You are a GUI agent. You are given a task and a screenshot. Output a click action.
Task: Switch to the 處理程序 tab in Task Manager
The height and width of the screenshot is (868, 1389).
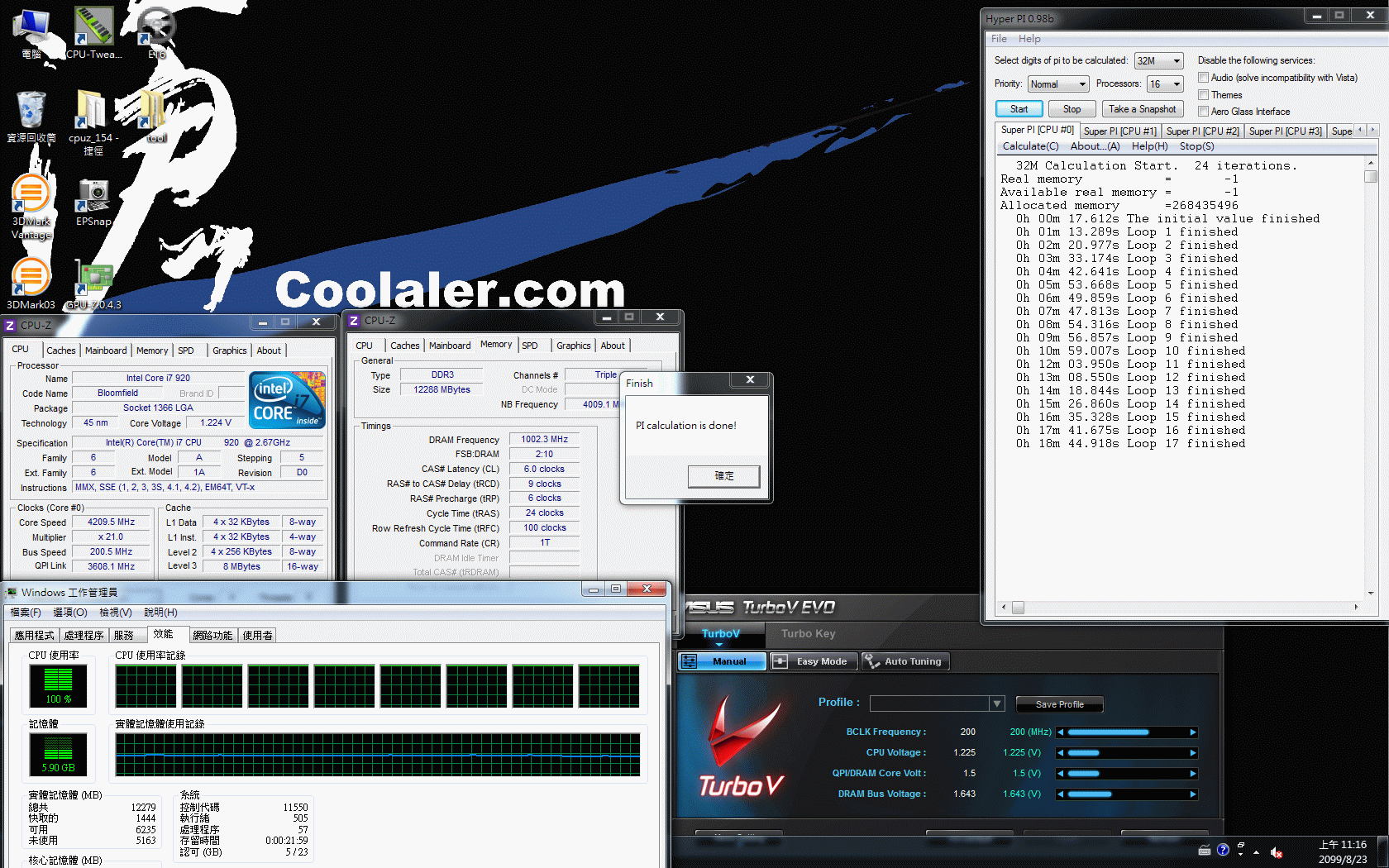click(84, 636)
